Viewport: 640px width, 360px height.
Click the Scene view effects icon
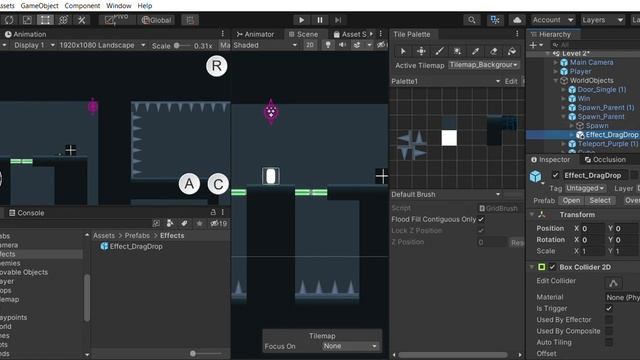(x=357, y=45)
